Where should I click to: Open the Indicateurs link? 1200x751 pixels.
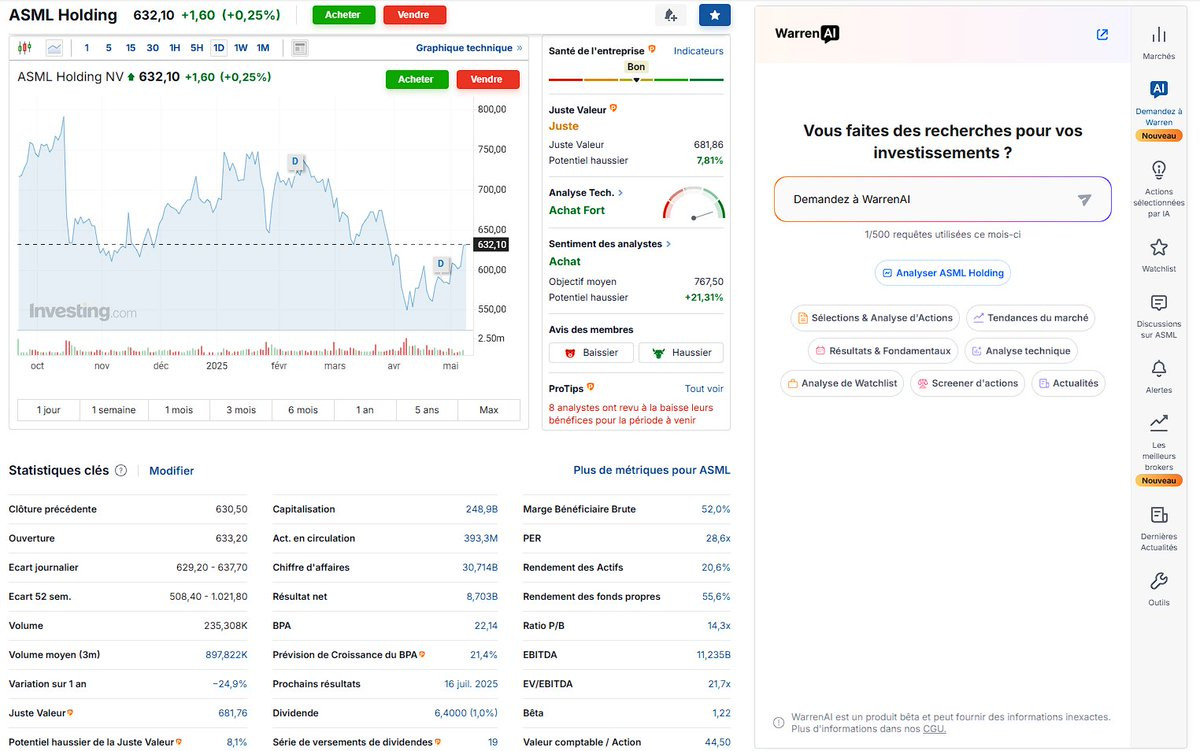click(698, 51)
